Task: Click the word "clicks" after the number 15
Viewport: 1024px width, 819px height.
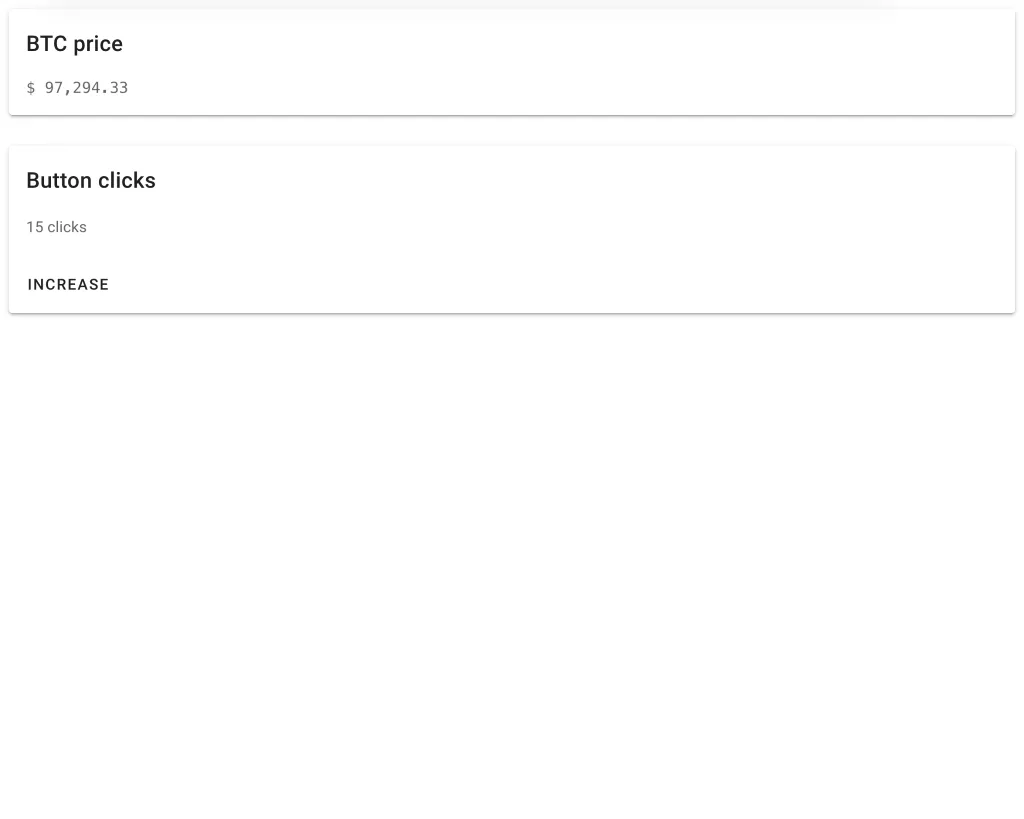Action: tap(67, 227)
